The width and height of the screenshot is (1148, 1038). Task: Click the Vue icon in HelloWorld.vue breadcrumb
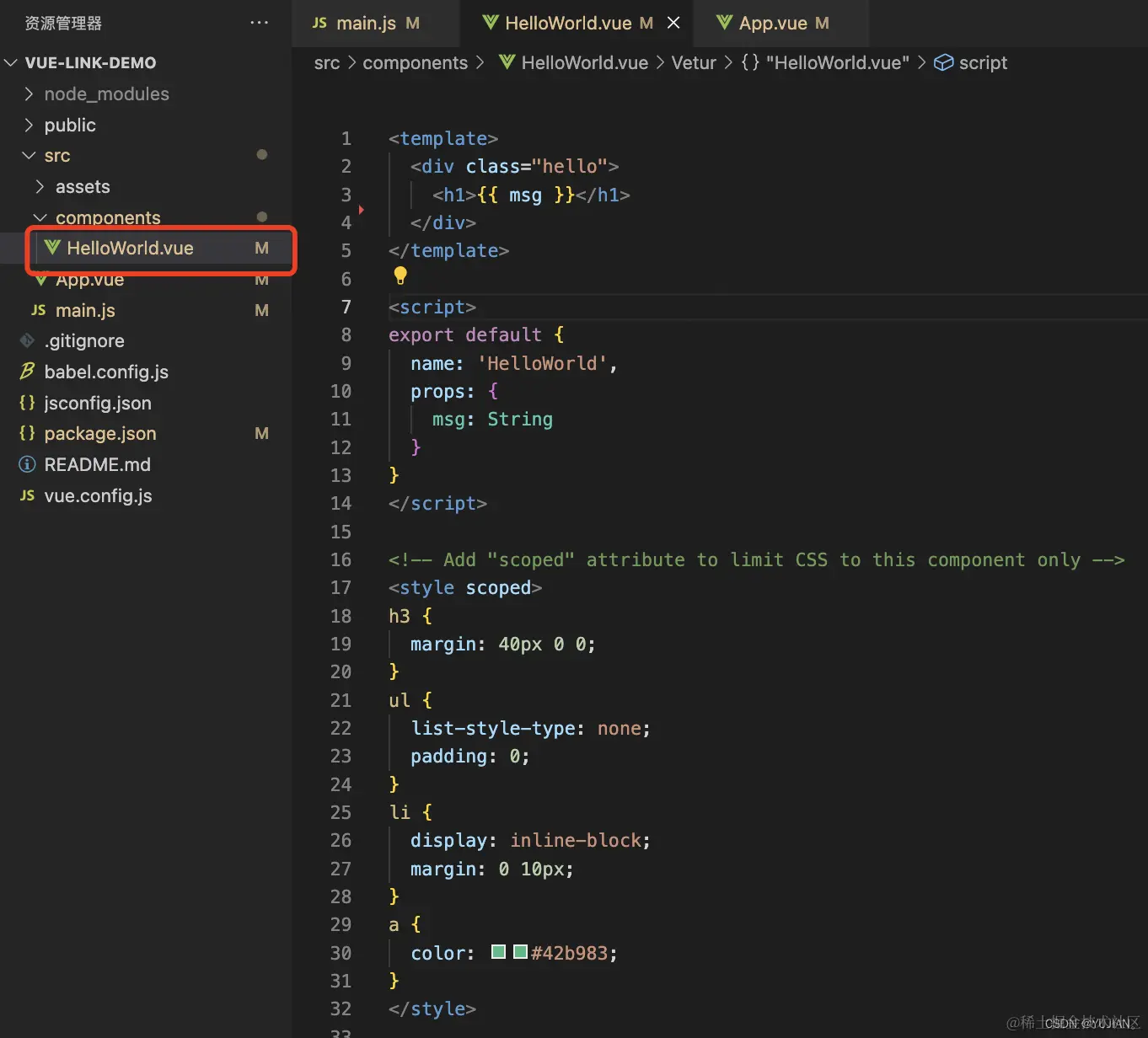tap(507, 62)
